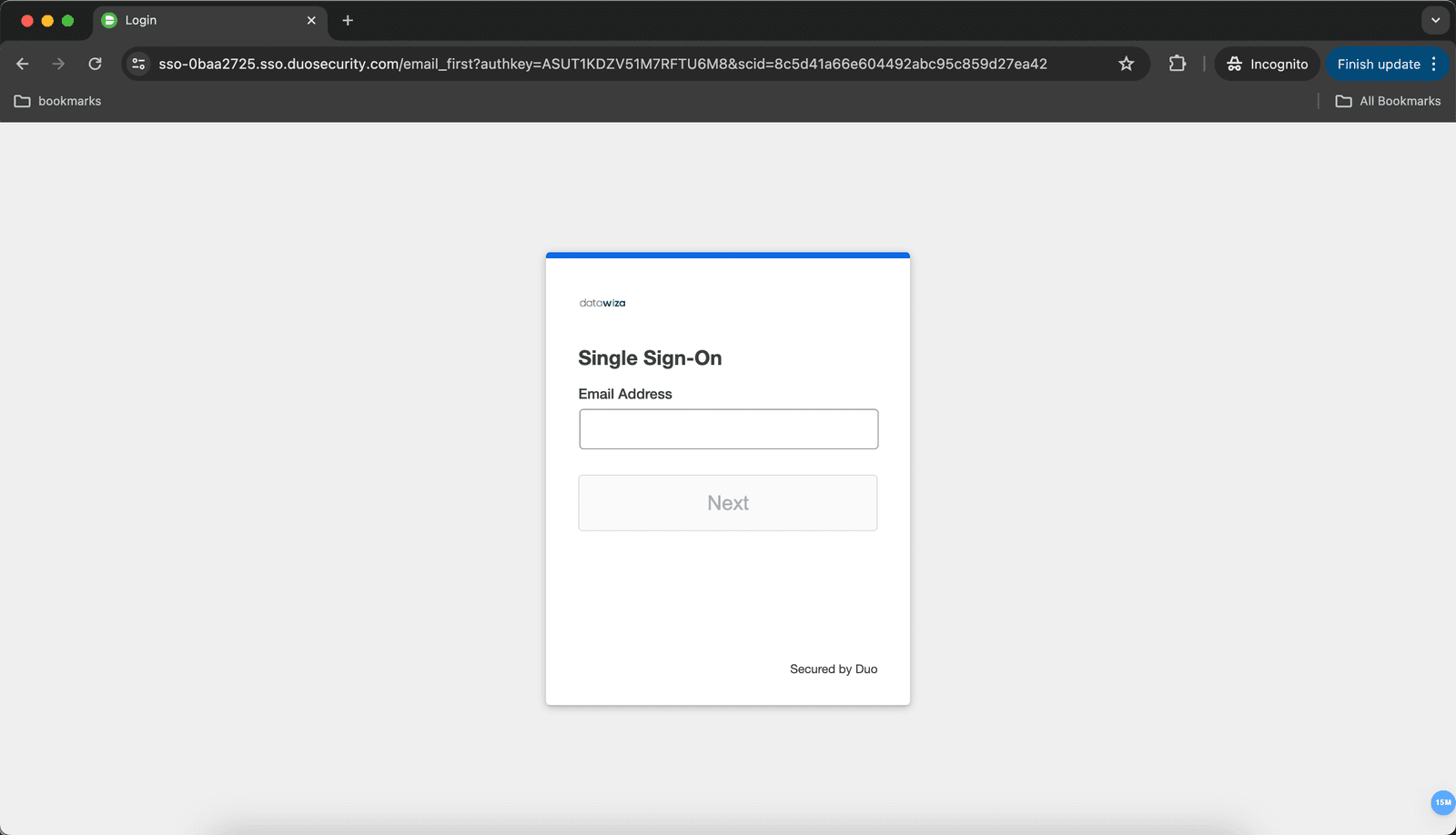Select the Login tab
Viewport: 1456px width, 835px height.
point(209,20)
